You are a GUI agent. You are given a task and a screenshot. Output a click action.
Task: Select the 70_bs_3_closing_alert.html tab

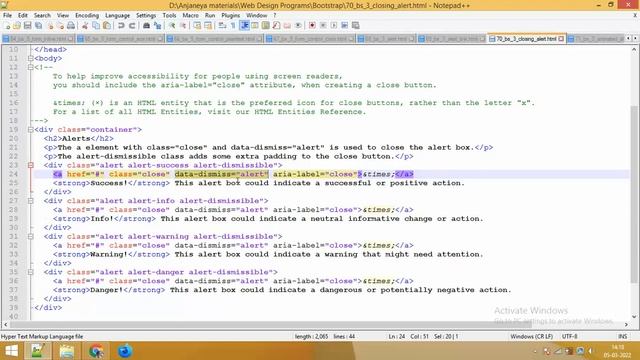(x=526, y=39)
